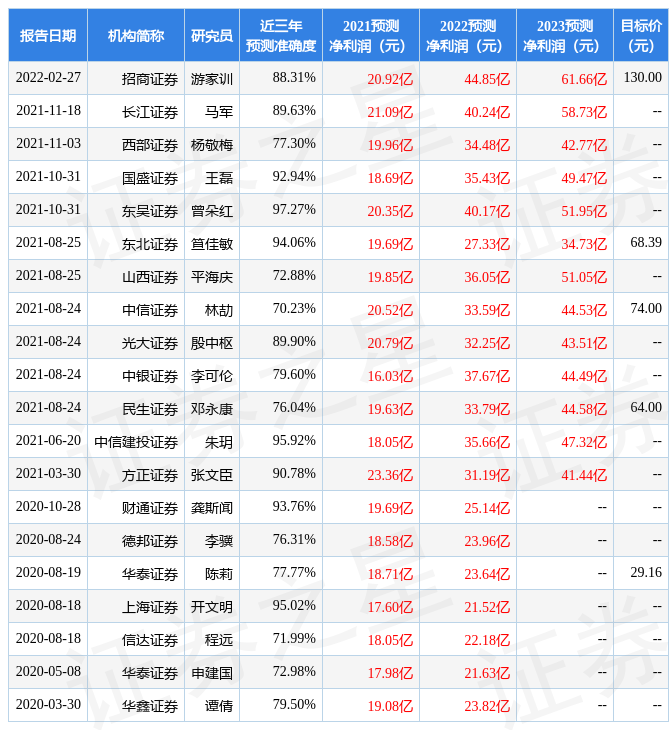Click researcher name 陈莉
This screenshot has height=730, width=669.
click(x=219, y=575)
